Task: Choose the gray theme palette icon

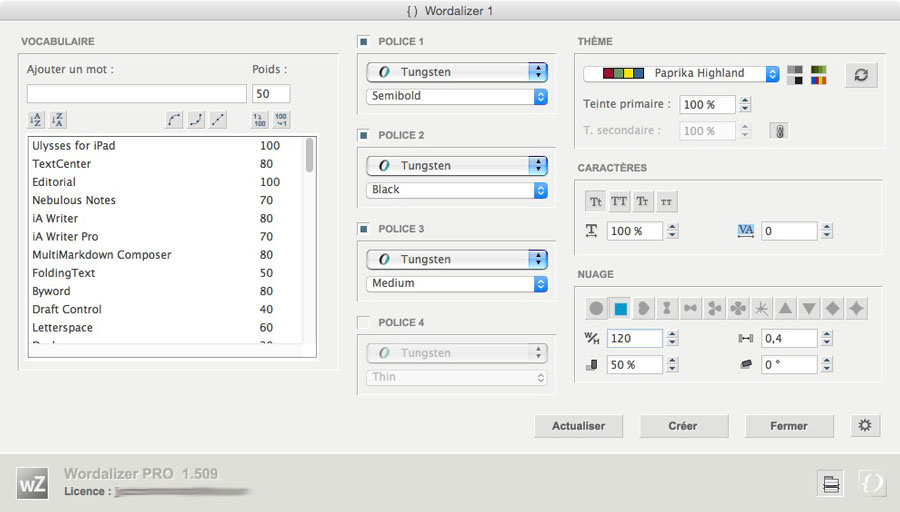Action: 795,75
